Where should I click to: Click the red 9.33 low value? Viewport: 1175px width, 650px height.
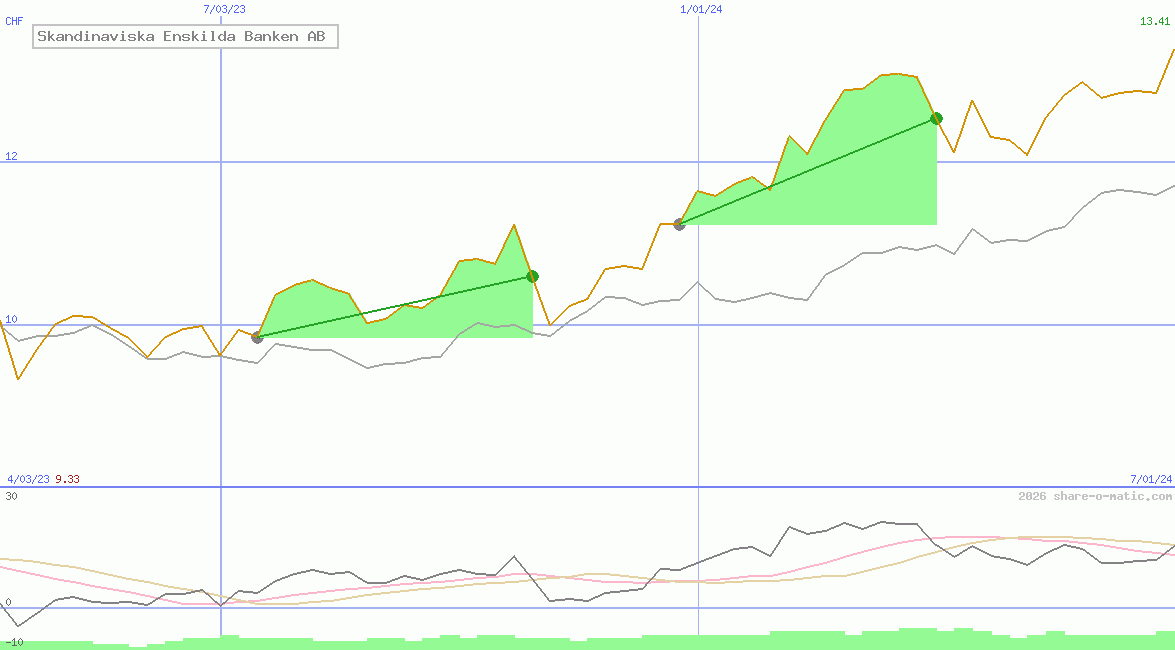(x=67, y=479)
